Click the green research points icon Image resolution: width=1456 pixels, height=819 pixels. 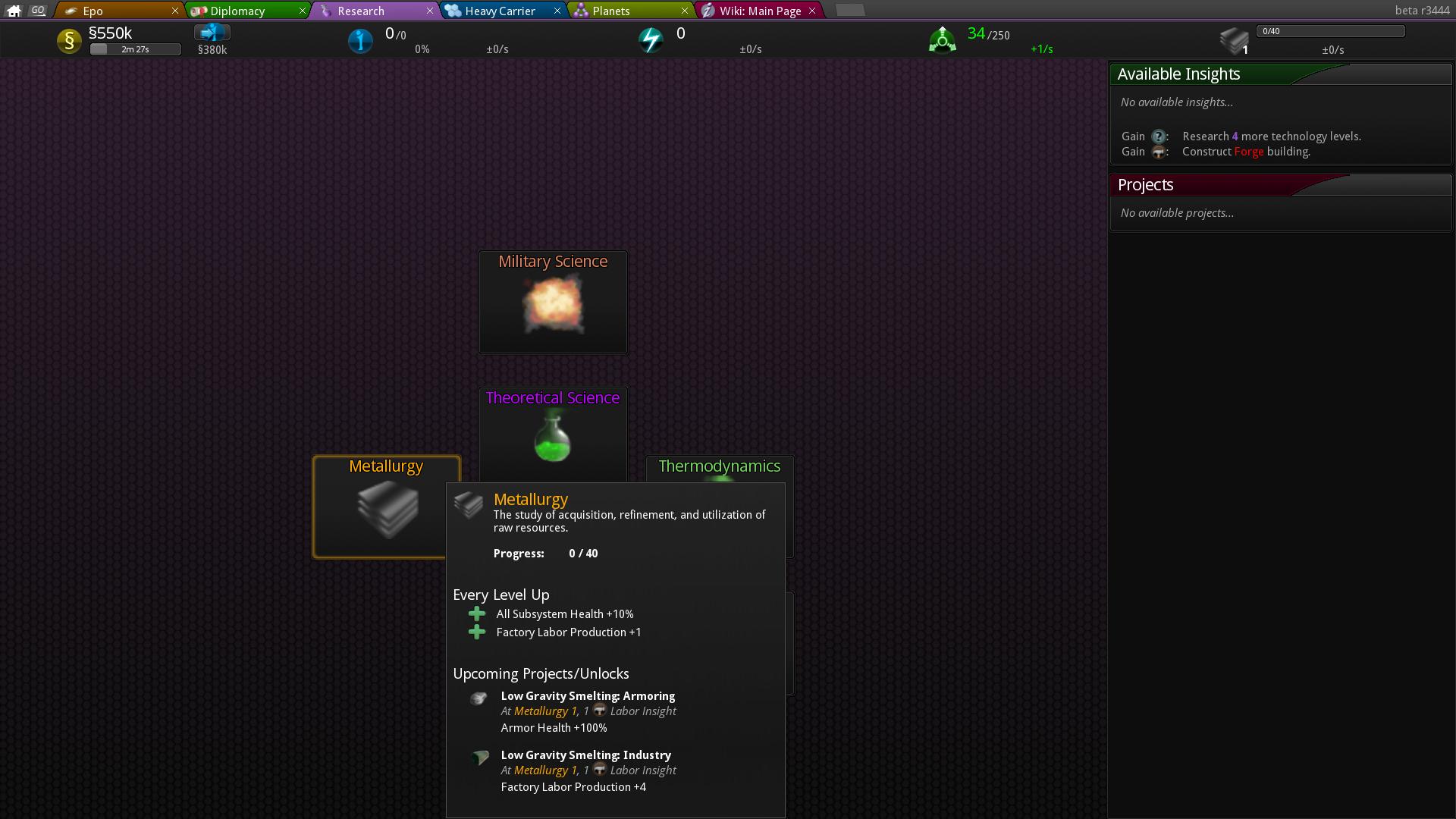(942, 40)
